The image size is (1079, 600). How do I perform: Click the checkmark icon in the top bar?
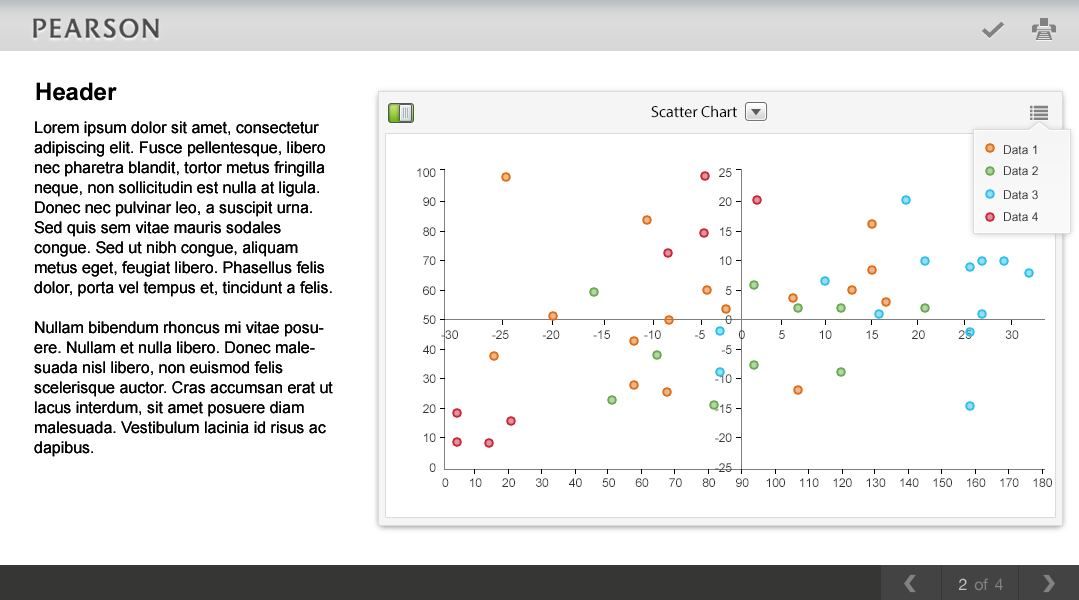[x=992, y=30]
